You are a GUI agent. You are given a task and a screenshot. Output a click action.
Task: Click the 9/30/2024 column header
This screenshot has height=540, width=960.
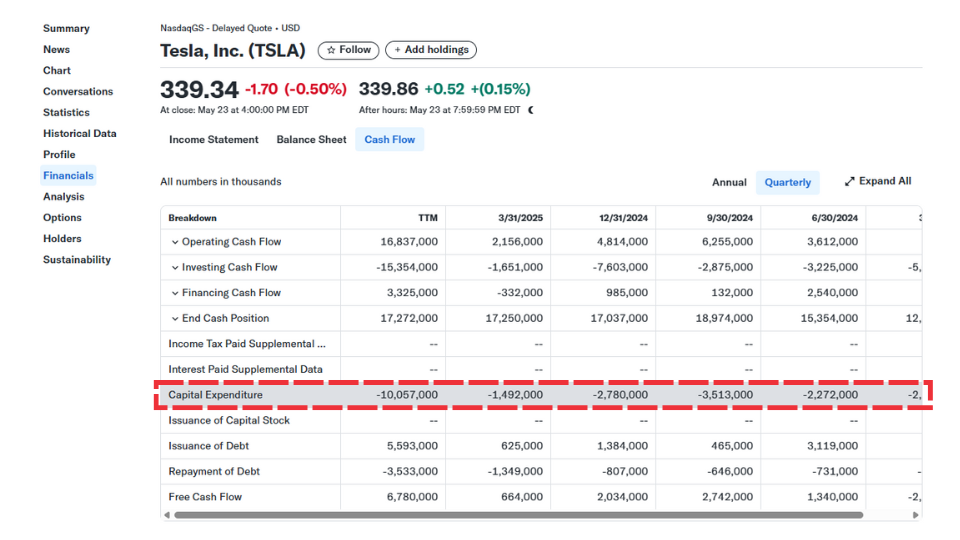[730, 218]
